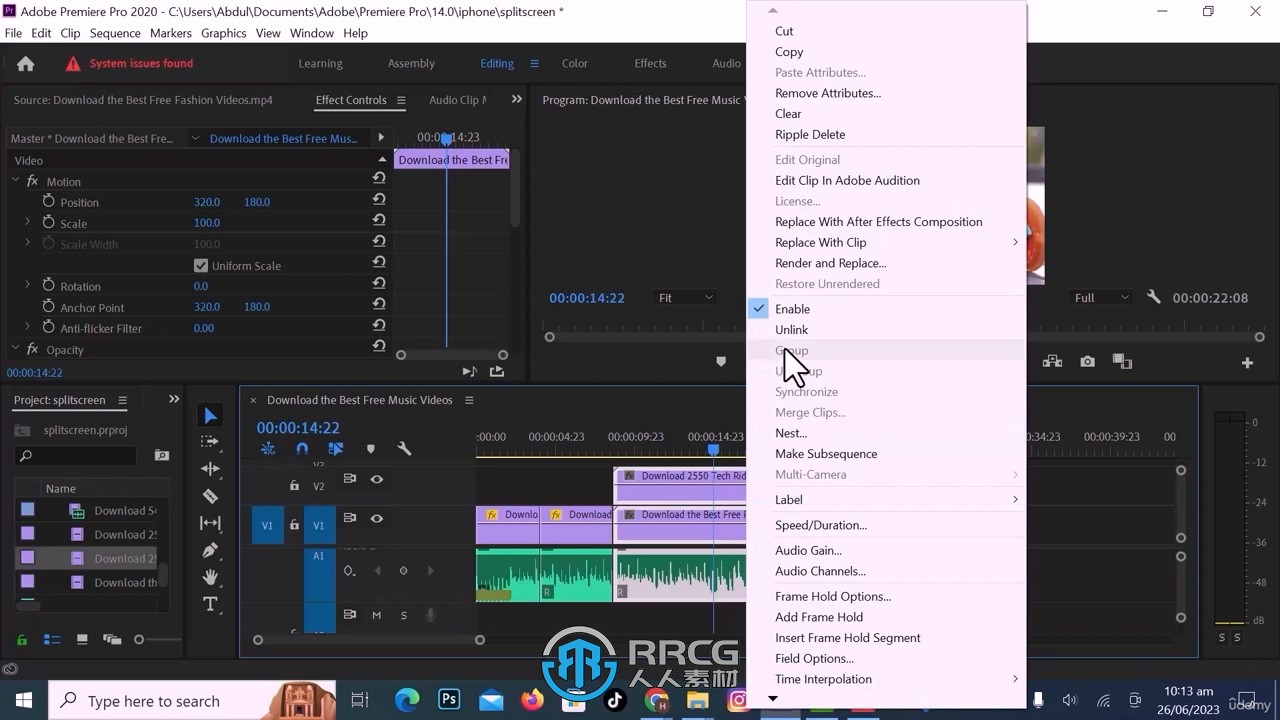Image resolution: width=1280 pixels, height=720 pixels.
Task: Collapse the Motion effect group
Action: pyautogui.click(x=15, y=181)
